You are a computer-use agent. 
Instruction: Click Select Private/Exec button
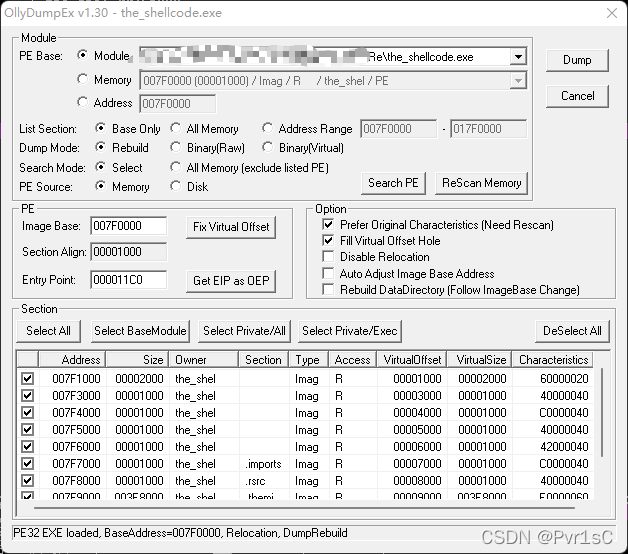(x=350, y=331)
